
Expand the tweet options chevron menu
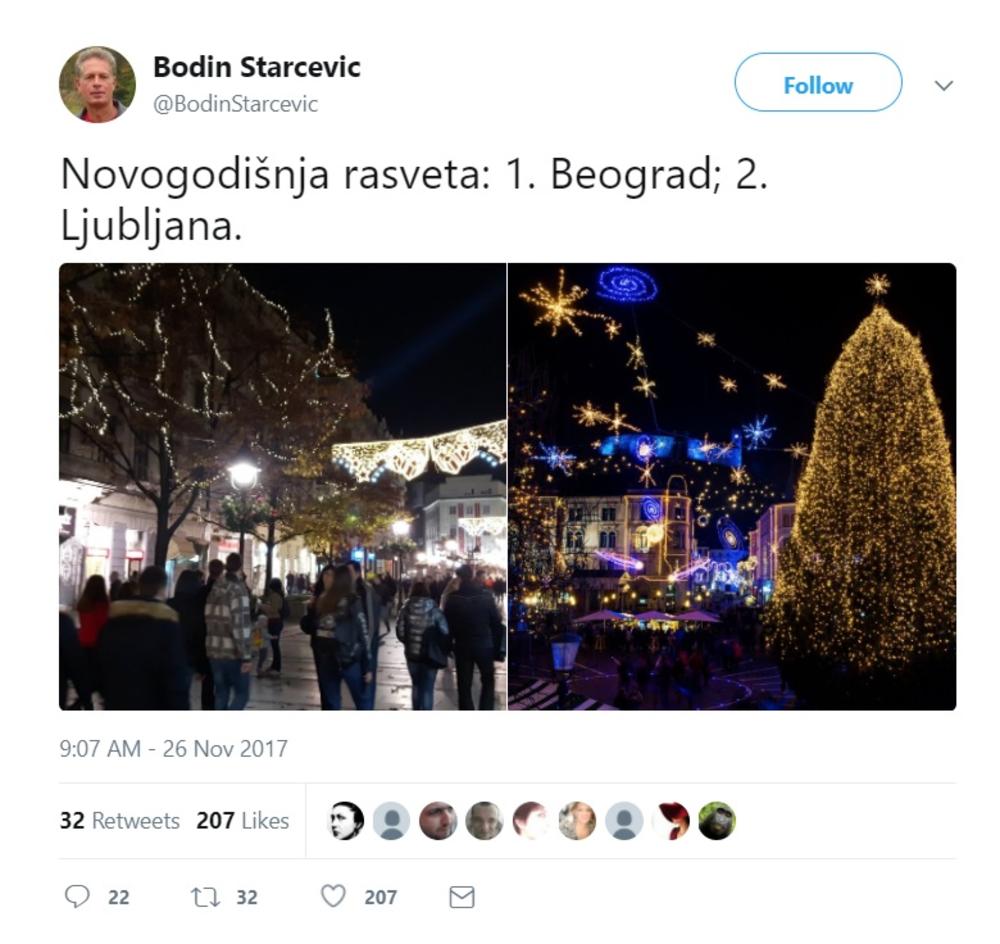pyautogui.click(x=943, y=85)
